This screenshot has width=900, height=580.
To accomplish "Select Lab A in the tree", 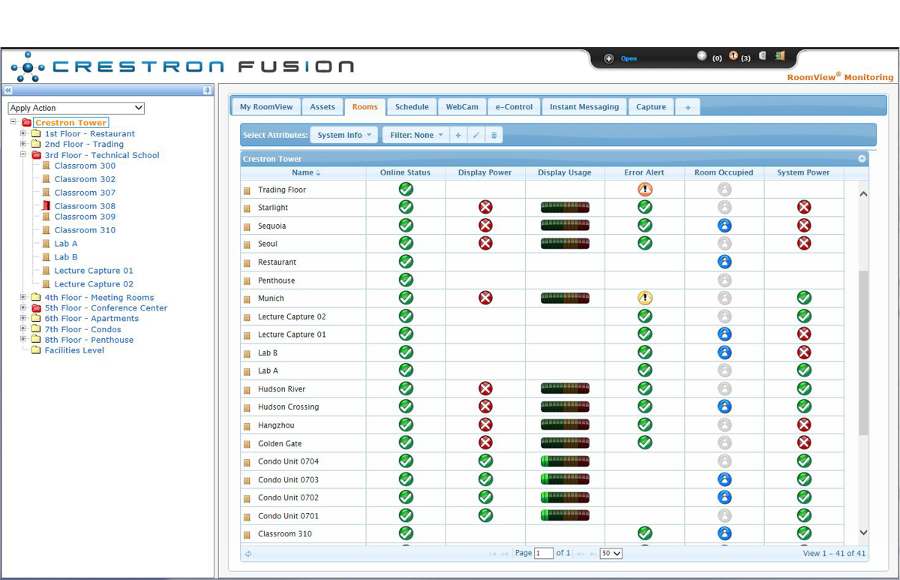I will coord(66,243).
